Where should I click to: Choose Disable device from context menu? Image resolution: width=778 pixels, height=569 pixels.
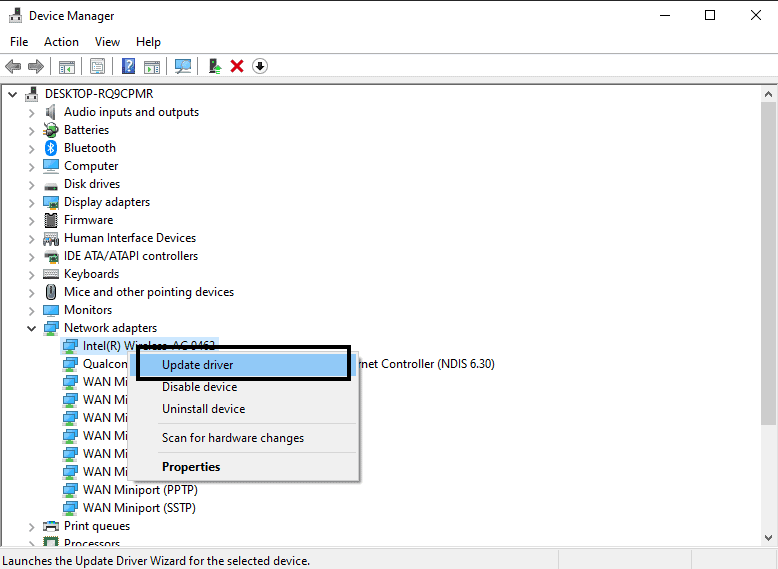(243, 387)
